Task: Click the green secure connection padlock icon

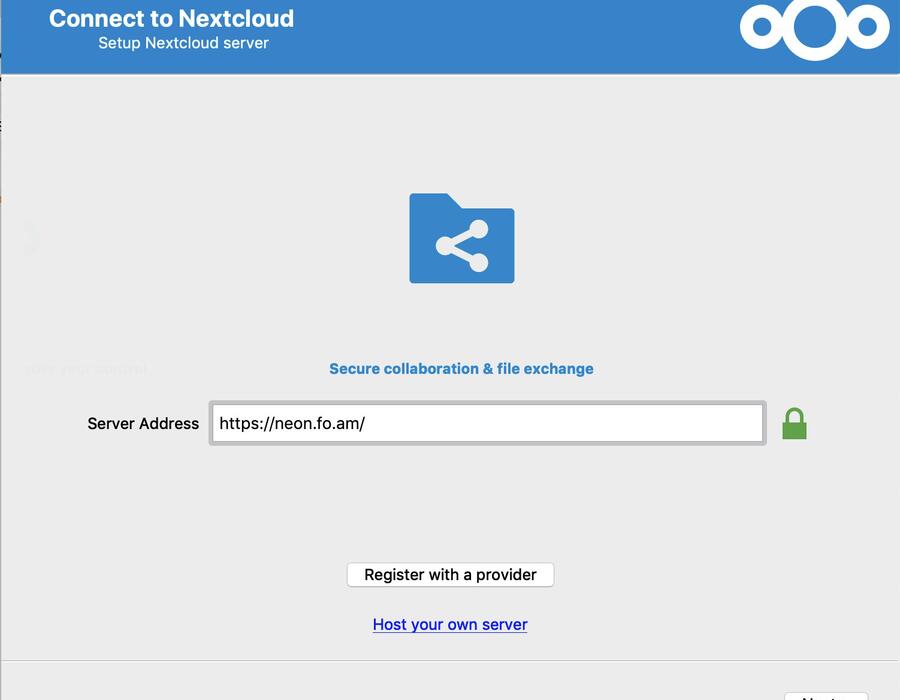Action: pos(794,423)
